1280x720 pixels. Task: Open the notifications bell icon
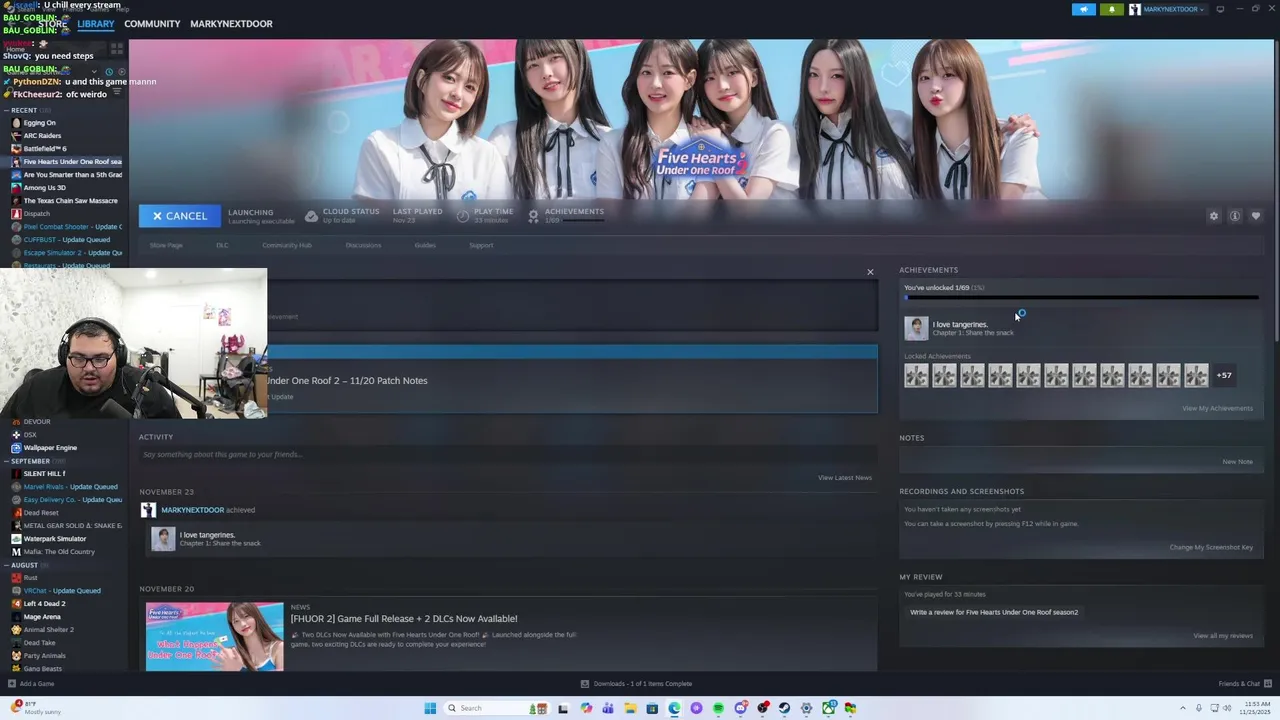(1112, 9)
